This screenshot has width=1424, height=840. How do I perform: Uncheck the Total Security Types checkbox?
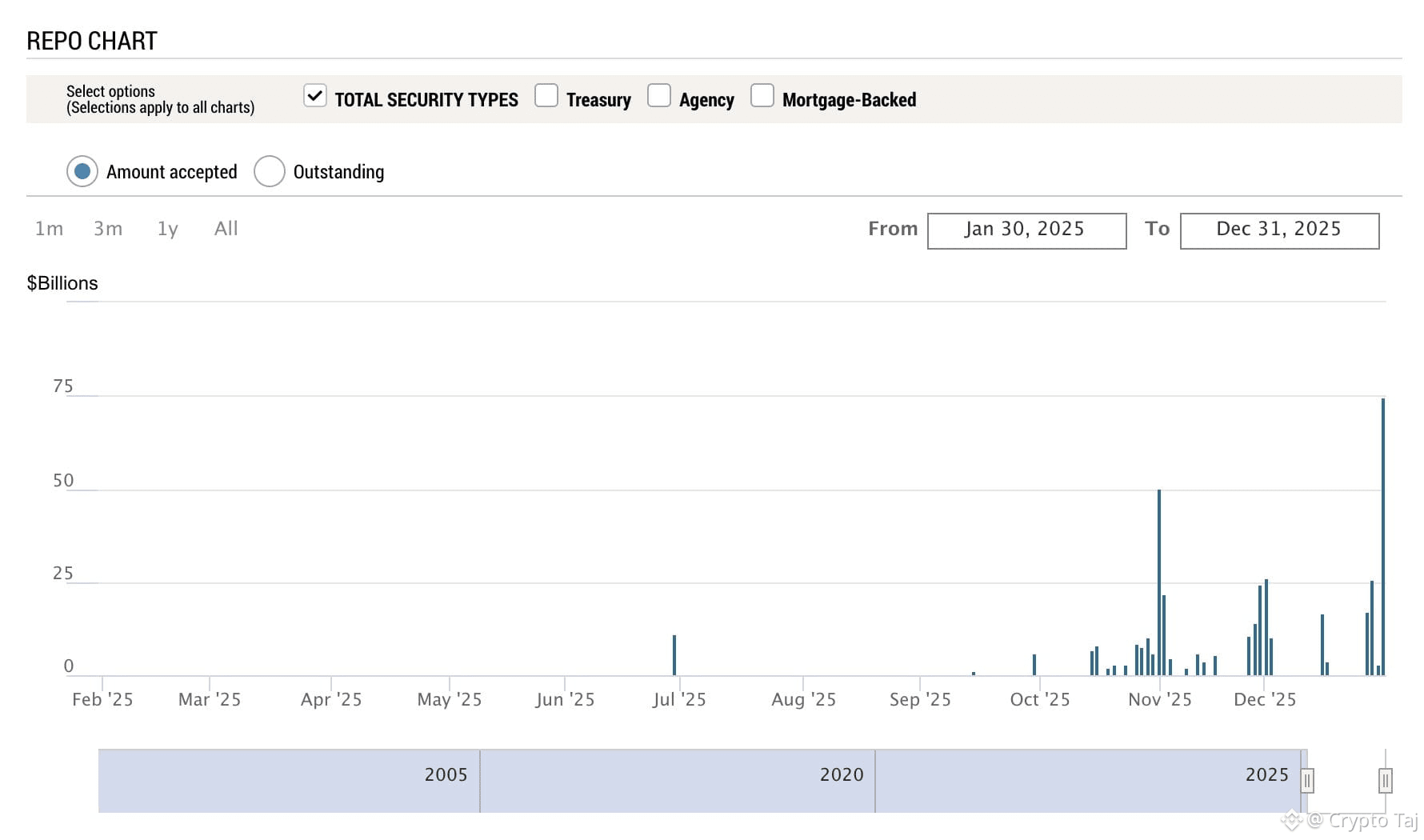(x=315, y=96)
